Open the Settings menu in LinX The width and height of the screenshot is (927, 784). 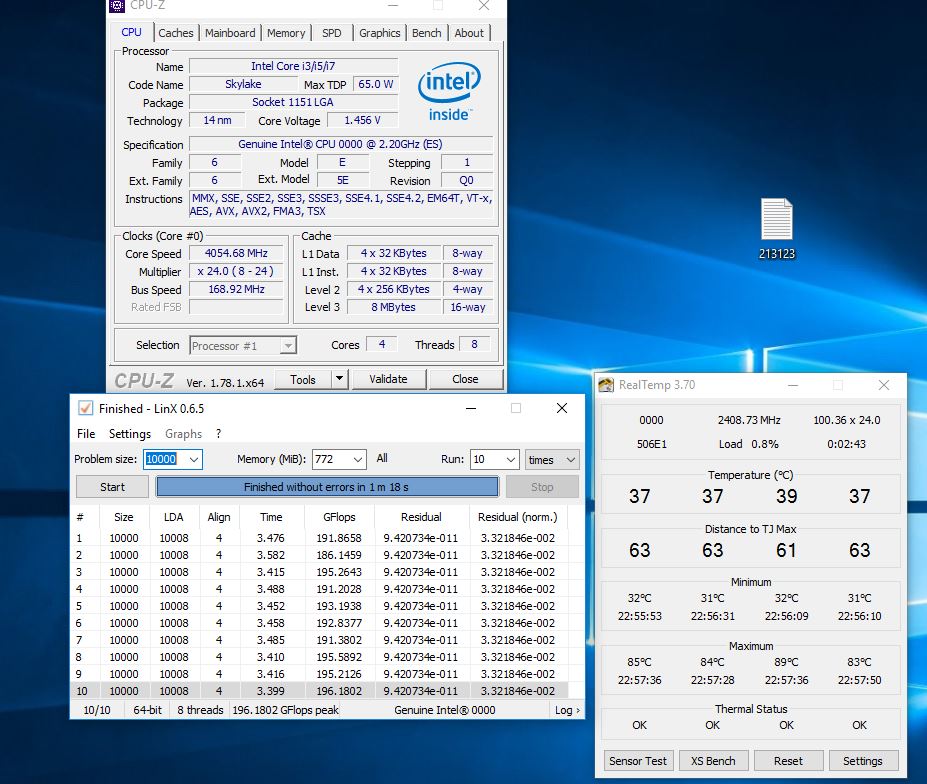[x=130, y=433]
